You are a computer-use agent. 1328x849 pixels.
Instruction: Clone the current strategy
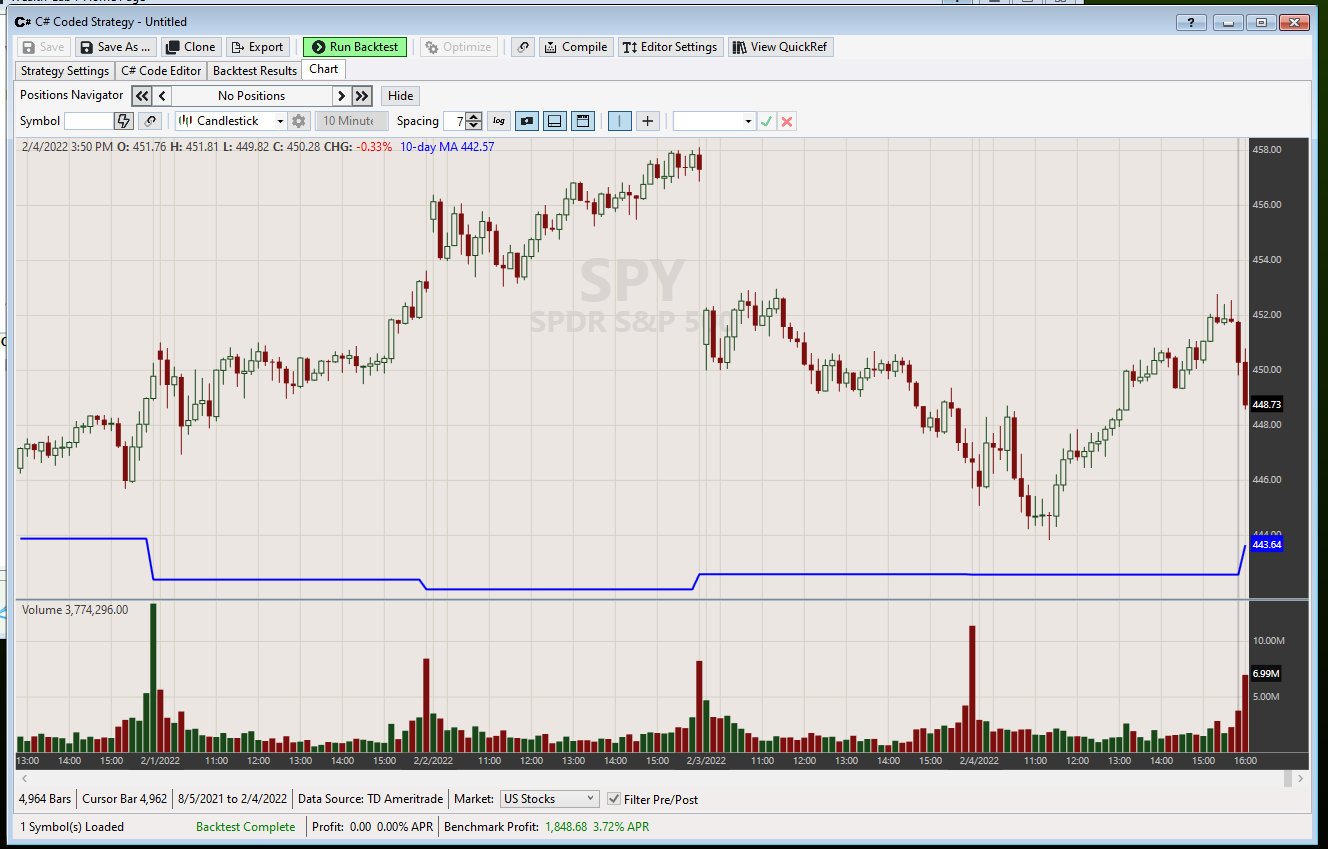coord(190,47)
